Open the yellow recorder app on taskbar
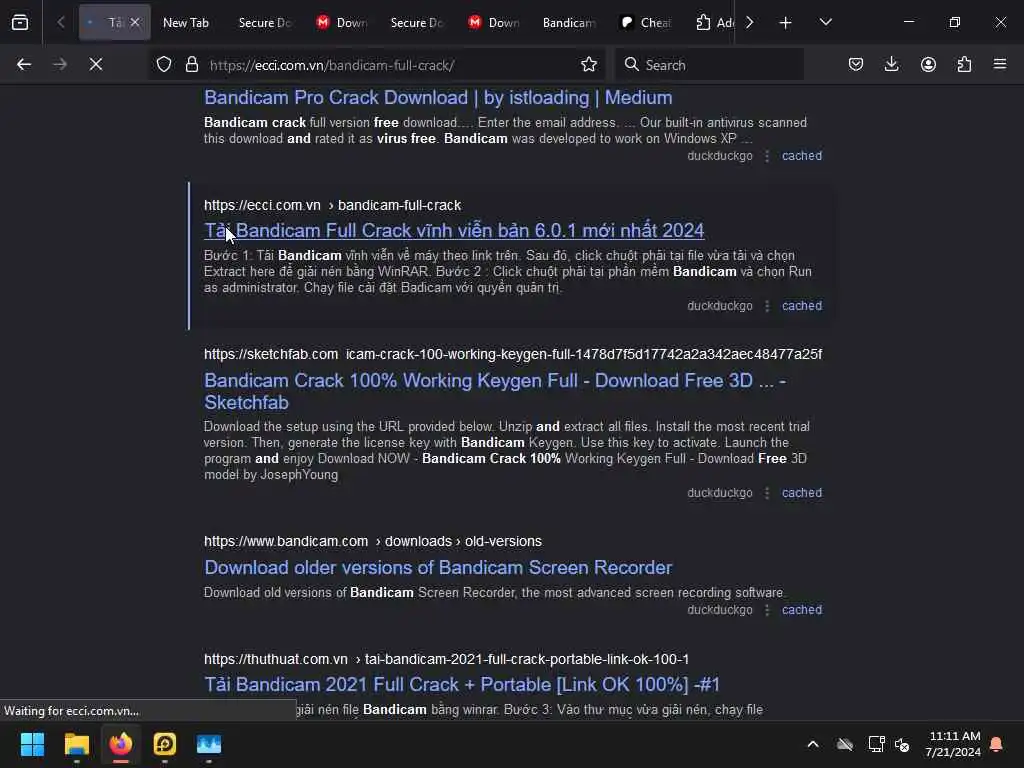 (x=165, y=744)
